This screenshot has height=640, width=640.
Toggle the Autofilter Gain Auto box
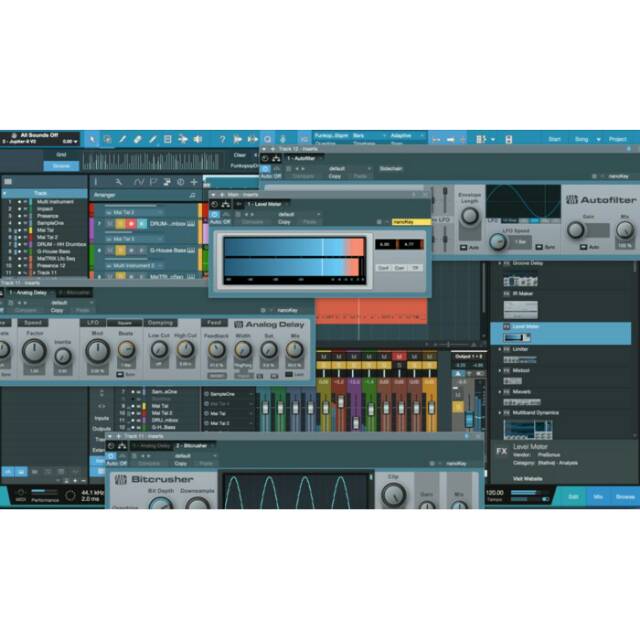tap(583, 247)
